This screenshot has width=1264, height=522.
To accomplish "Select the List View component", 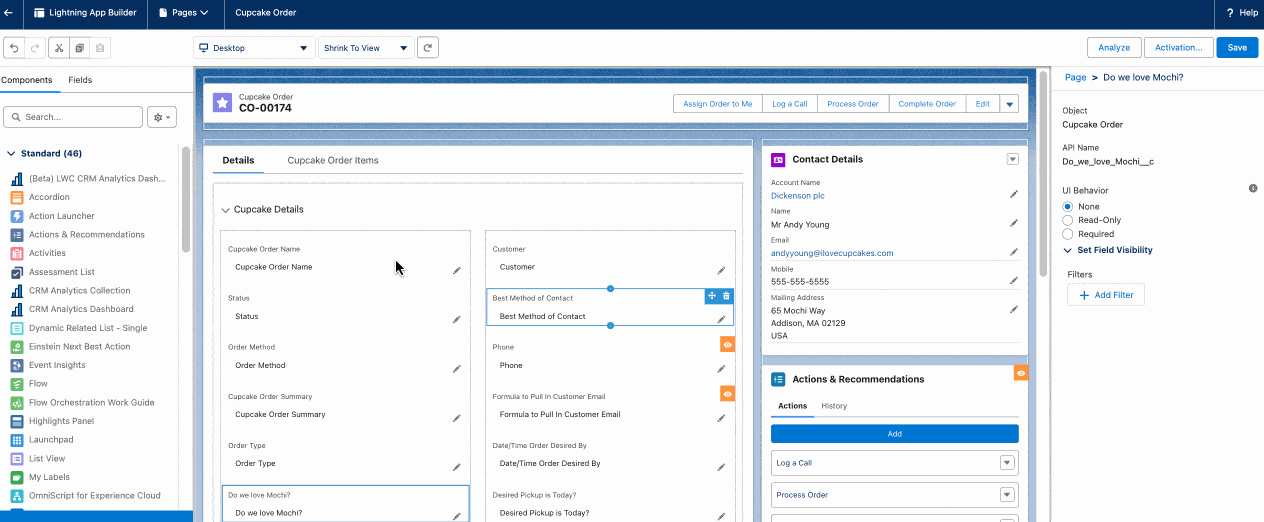I will (47, 458).
